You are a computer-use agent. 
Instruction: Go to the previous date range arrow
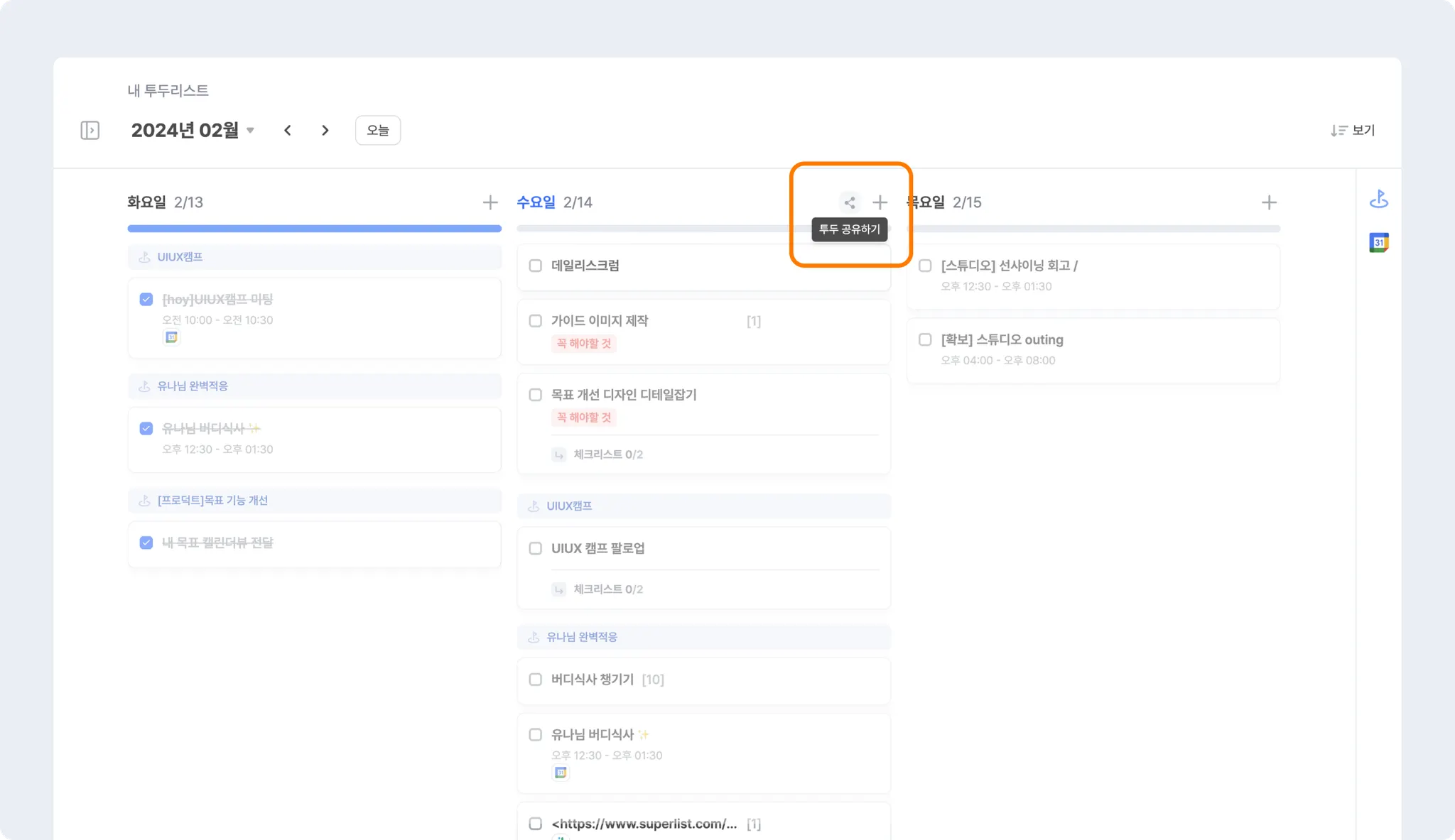288,131
